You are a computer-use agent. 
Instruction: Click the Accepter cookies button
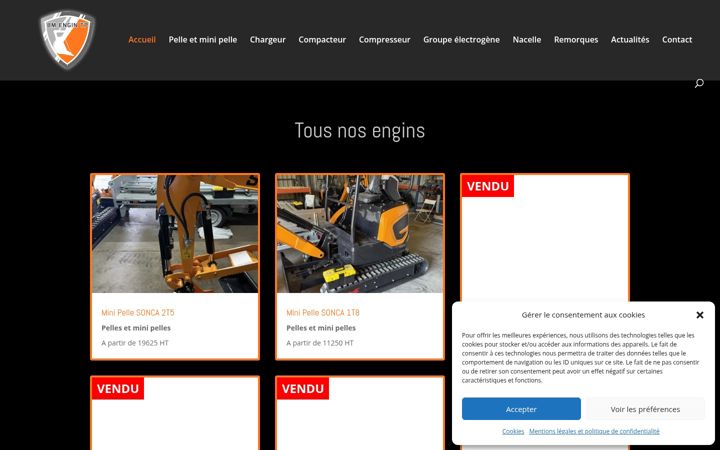point(521,409)
